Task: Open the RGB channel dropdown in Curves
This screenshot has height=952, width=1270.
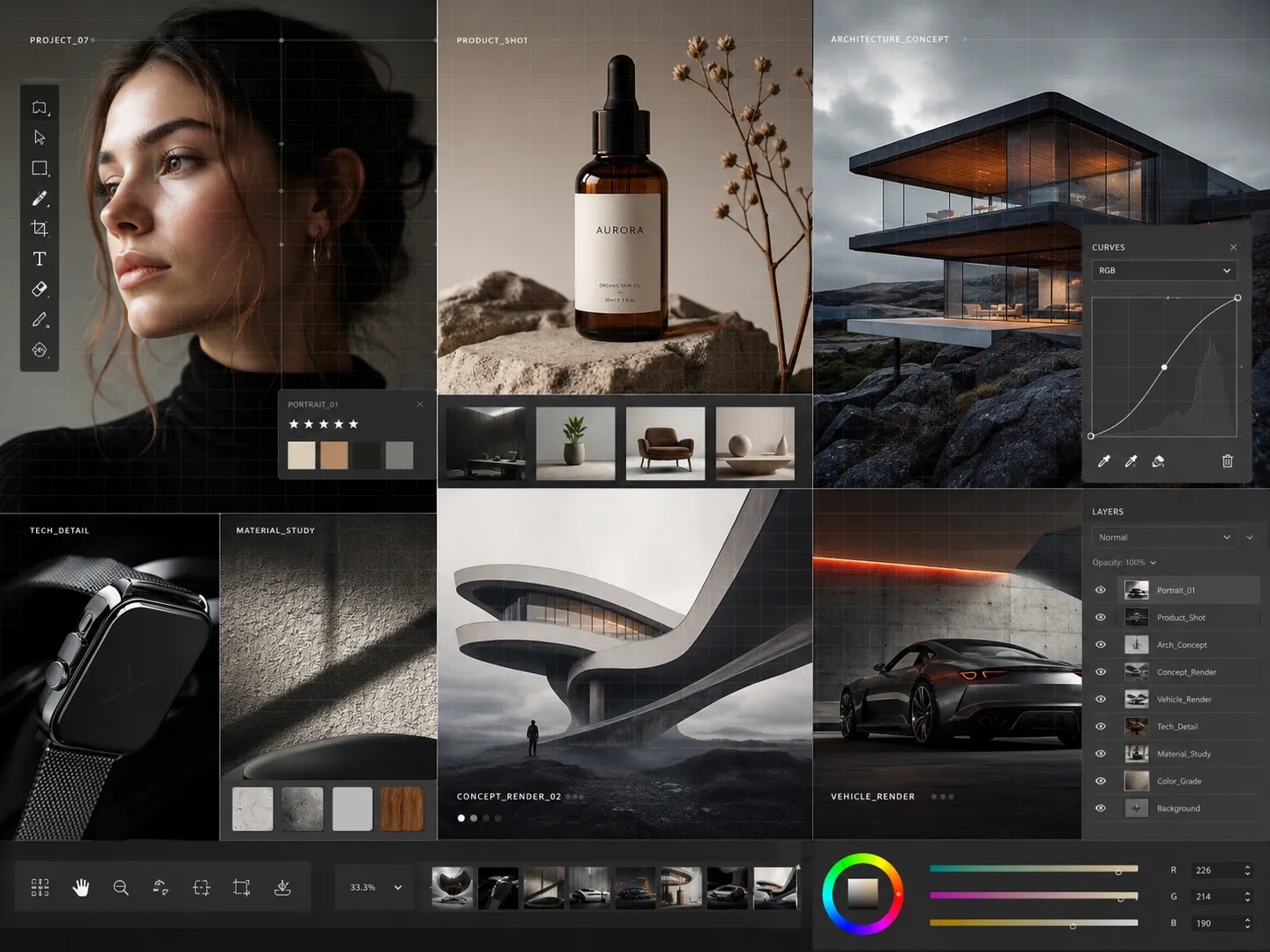Action: click(x=1164, y=270)
